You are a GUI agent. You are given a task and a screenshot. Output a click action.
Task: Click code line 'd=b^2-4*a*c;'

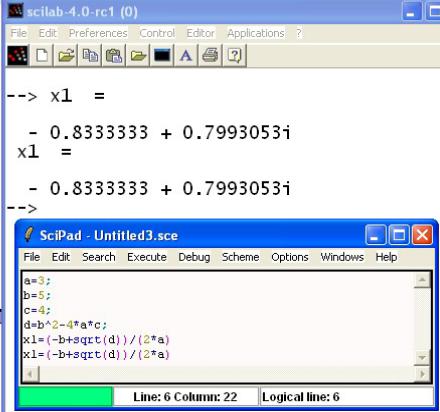65,325
